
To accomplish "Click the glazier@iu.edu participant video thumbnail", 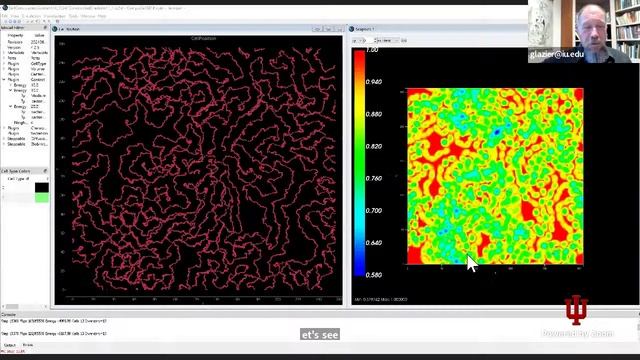I will click(584, 31).
